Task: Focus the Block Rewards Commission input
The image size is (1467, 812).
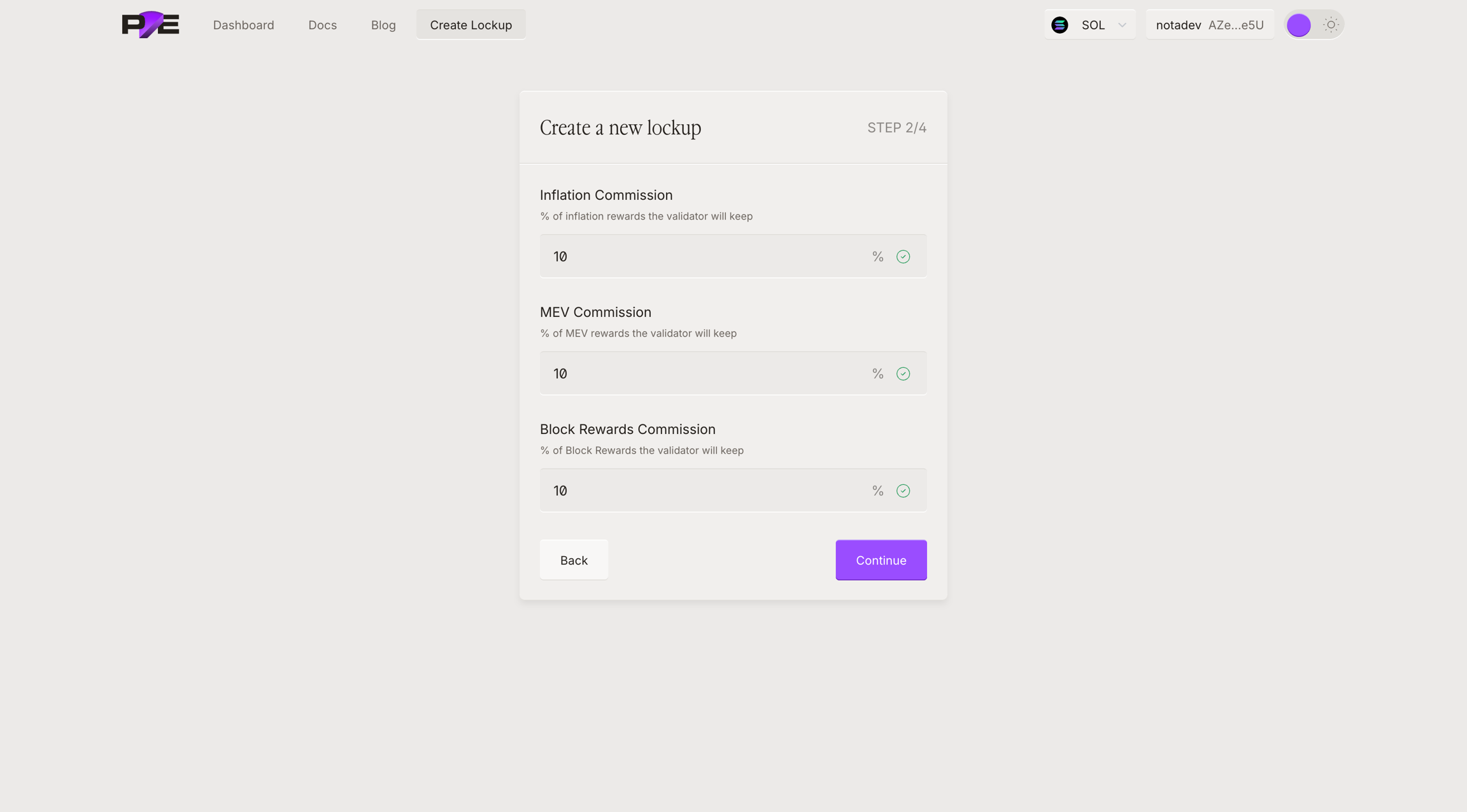Action: click(x=700, y=491)
